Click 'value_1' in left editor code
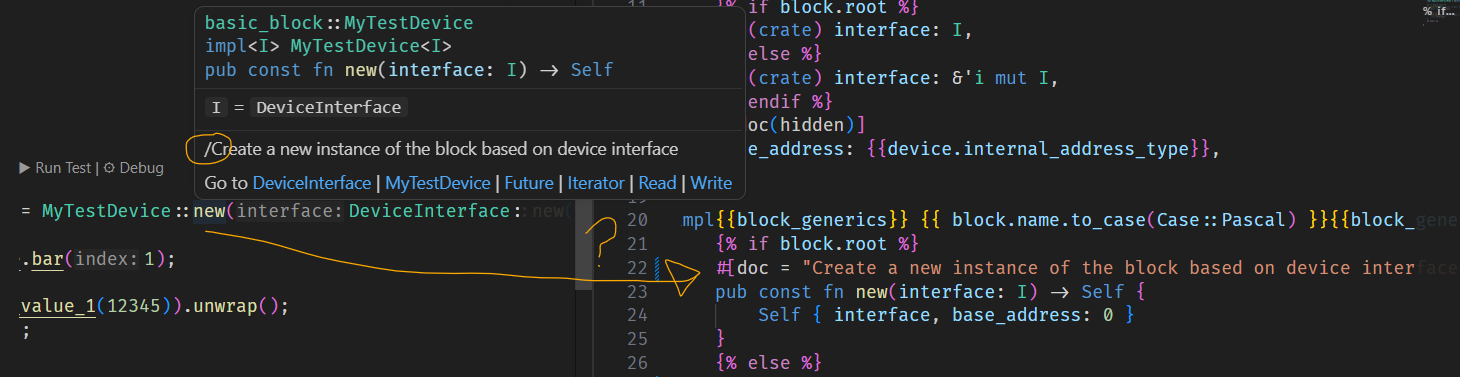Image resolution: width=1460 pixels, height=377 pixels. point(57,306)
